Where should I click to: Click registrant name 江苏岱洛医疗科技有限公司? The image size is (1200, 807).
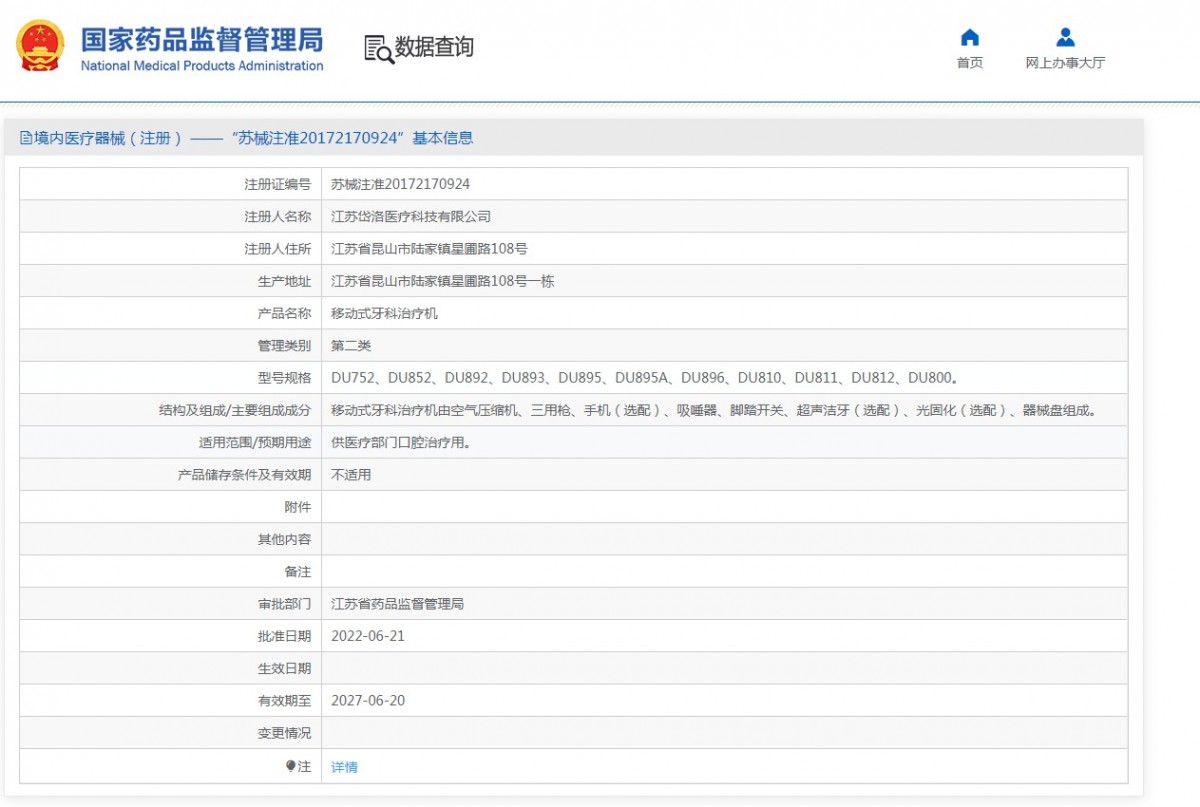(411, 216)
